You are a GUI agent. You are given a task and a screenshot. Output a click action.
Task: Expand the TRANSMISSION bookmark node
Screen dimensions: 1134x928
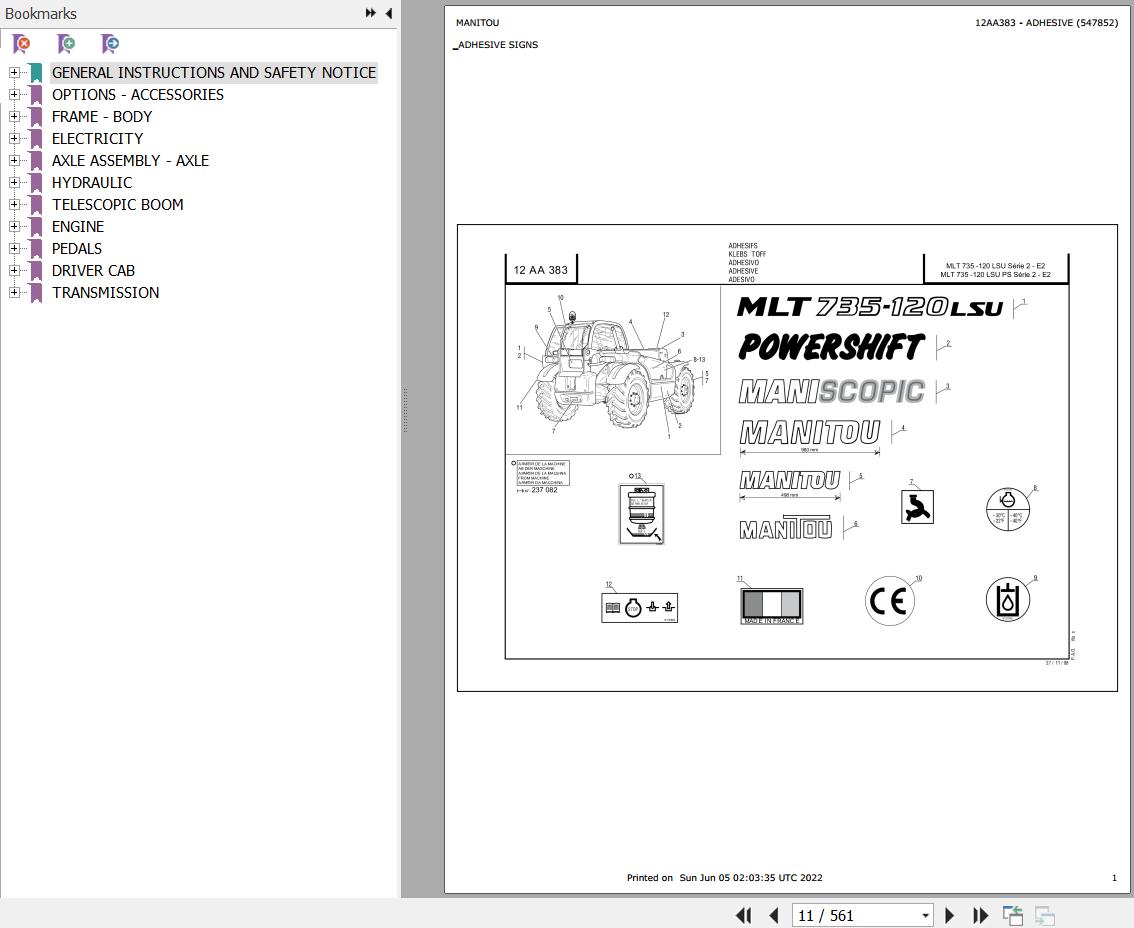pyautogui.click(x=14, y=292)
